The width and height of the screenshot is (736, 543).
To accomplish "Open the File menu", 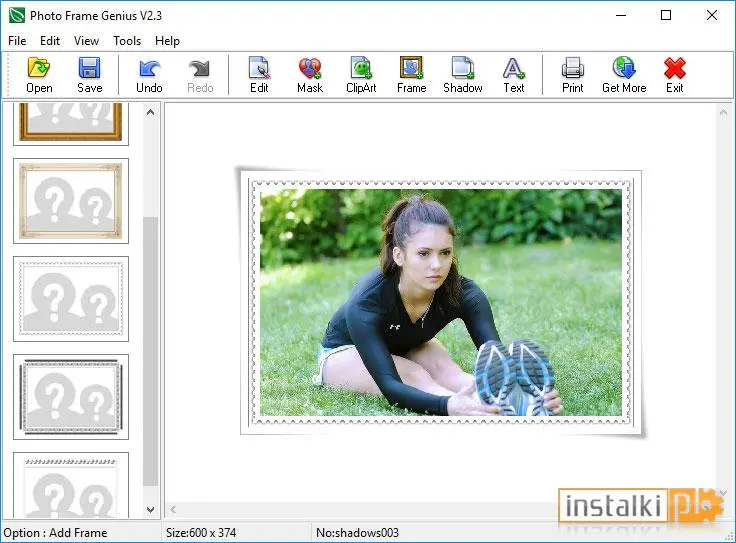I will coord(17,41).
